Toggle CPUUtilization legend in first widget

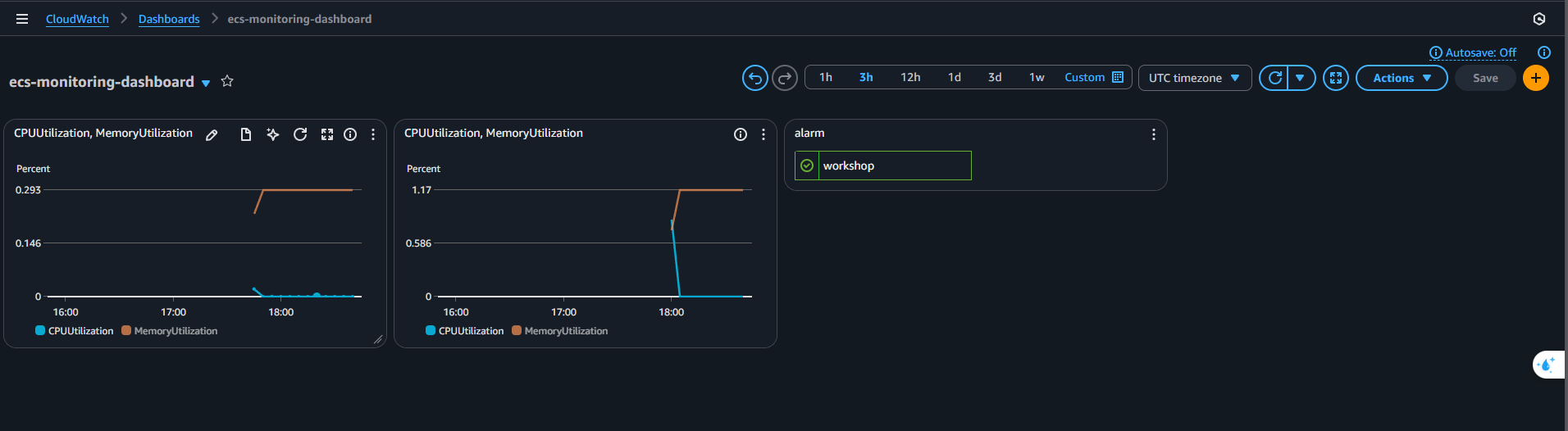coord(75,331)
